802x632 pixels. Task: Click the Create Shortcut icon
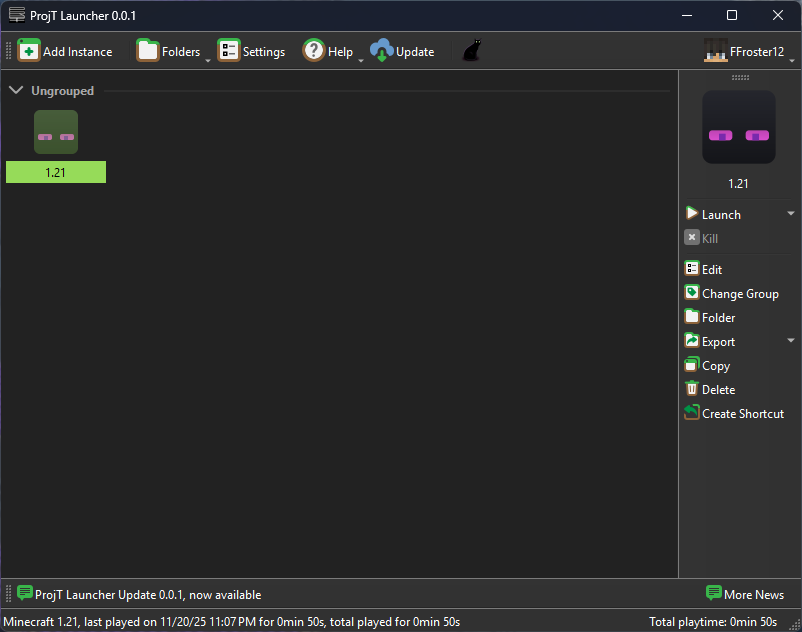click(691, 413)
